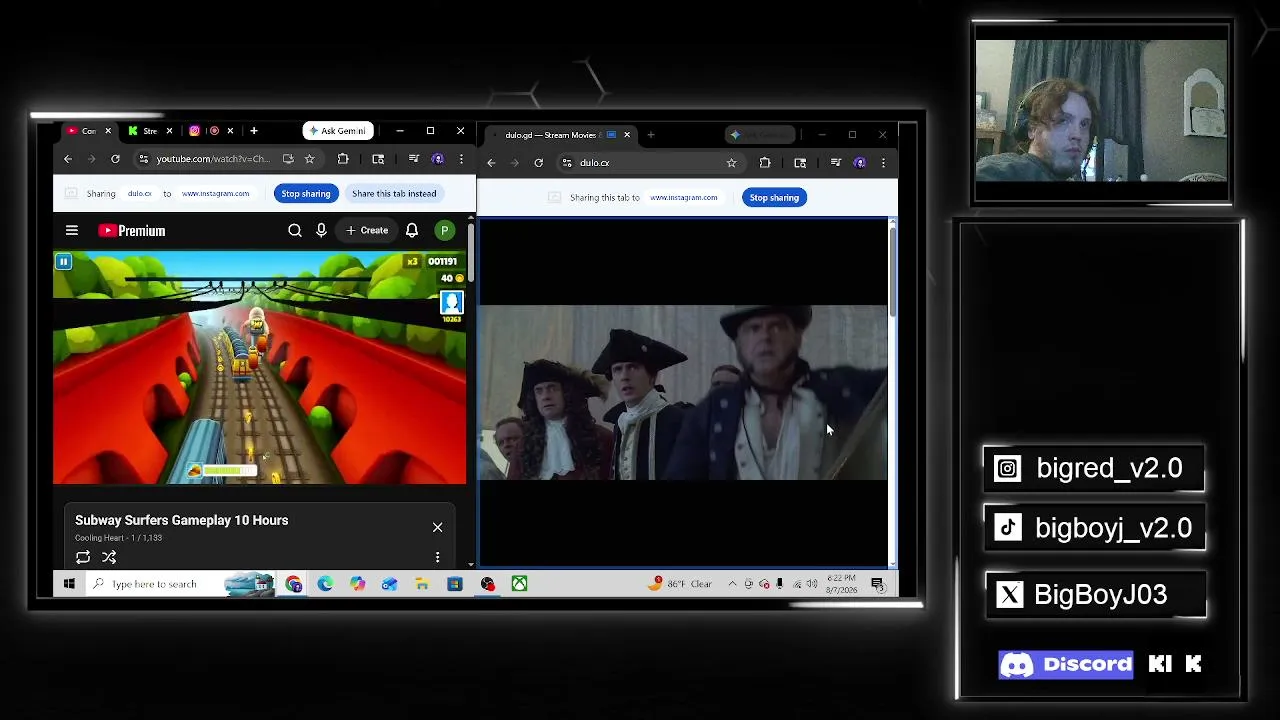Open Xbox app from the taskbar
Image resolution: width=1280 pixels, height=720 pixels.
point(519,584)
